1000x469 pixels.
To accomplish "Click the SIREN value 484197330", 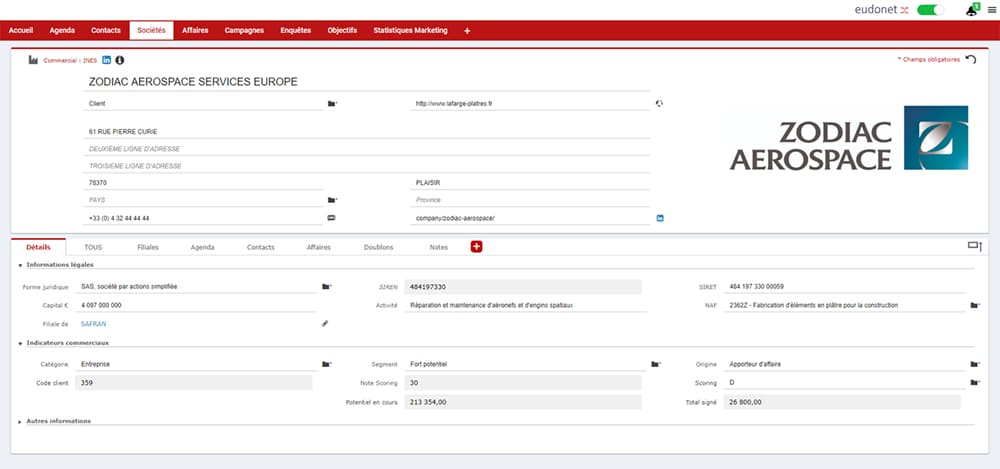I will 523,287.
